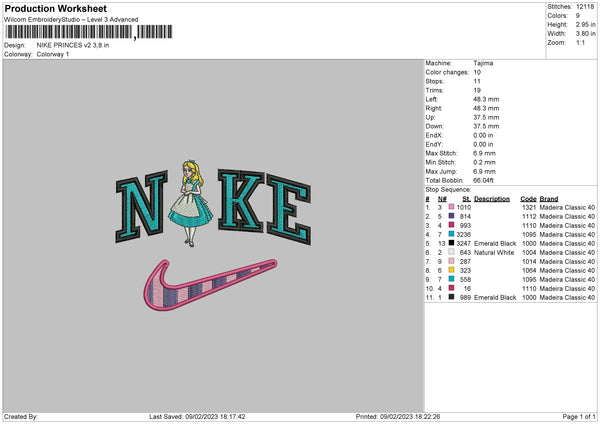The width and height of the screenshot is (600, 424).
Task: Click the Description column header
Action: [x=492, y=199]
